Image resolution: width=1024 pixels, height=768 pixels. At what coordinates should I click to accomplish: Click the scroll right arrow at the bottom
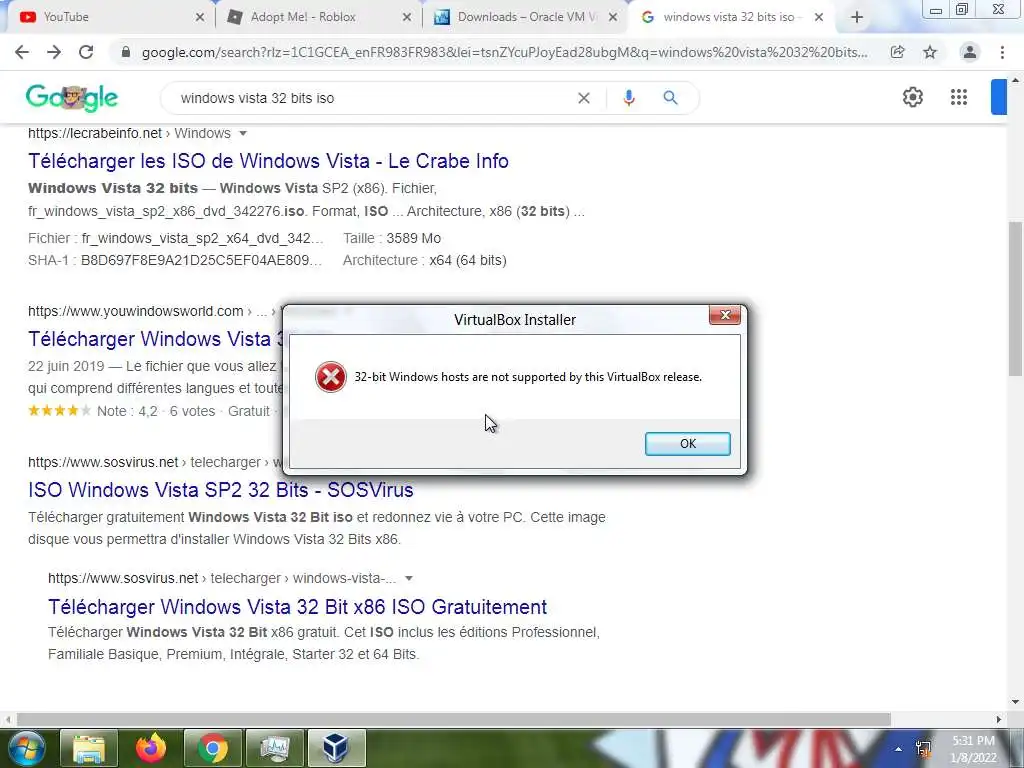(x=999, y=719)
